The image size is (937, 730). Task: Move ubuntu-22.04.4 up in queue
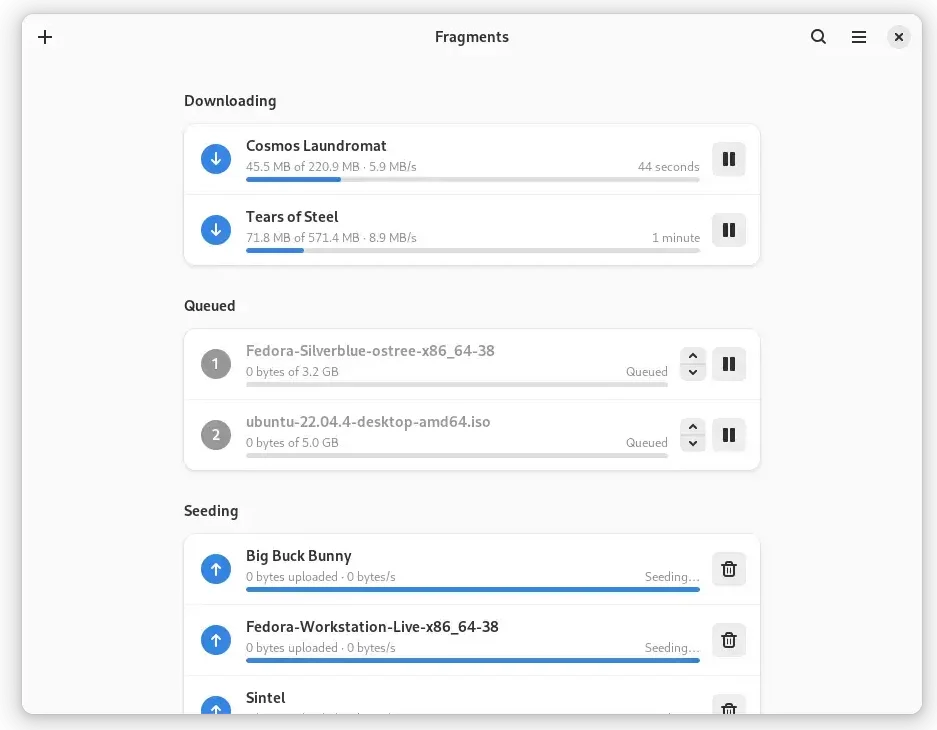[x=693, y=427]
